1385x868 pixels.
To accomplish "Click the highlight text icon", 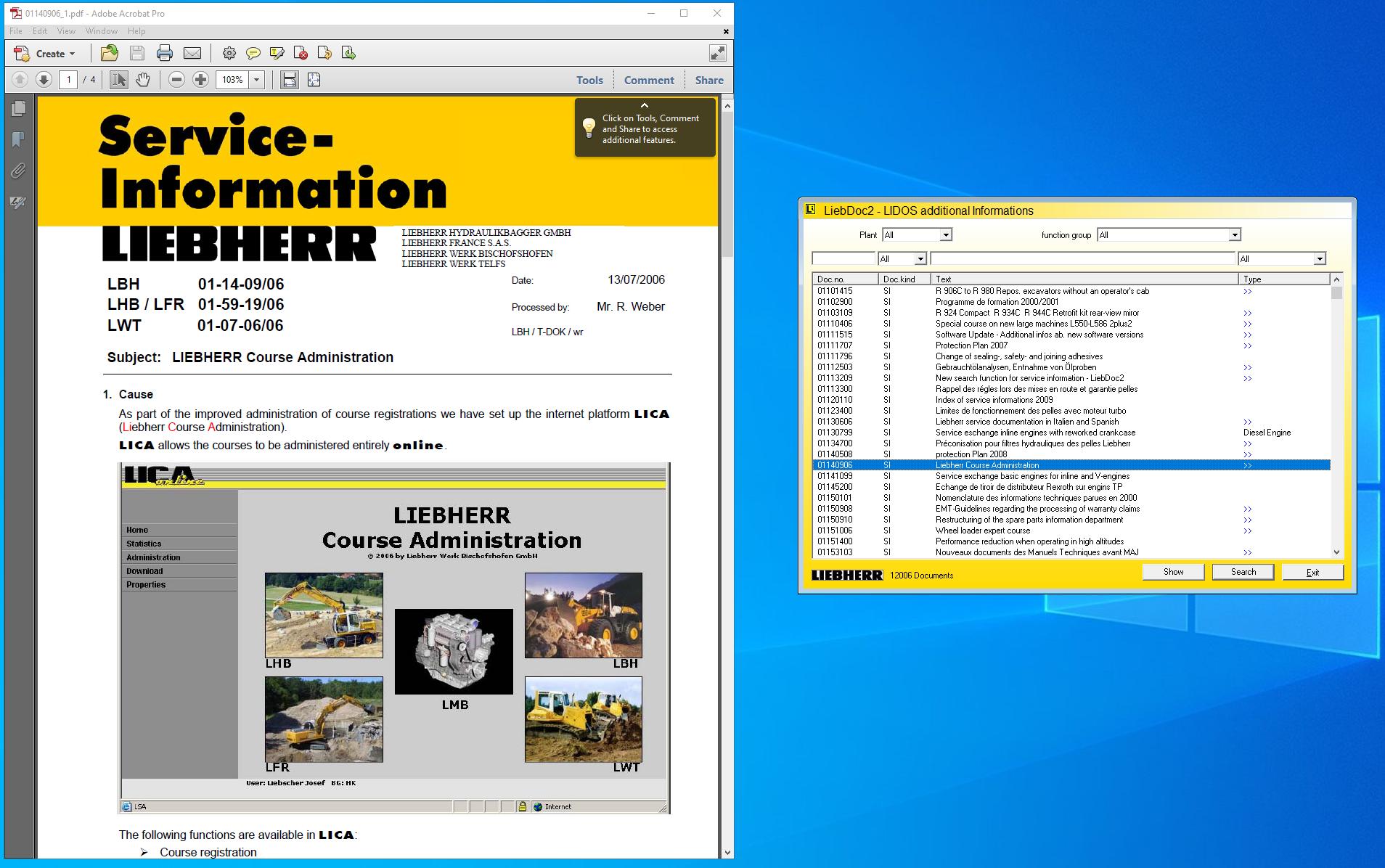I will [x=277, y=53].
